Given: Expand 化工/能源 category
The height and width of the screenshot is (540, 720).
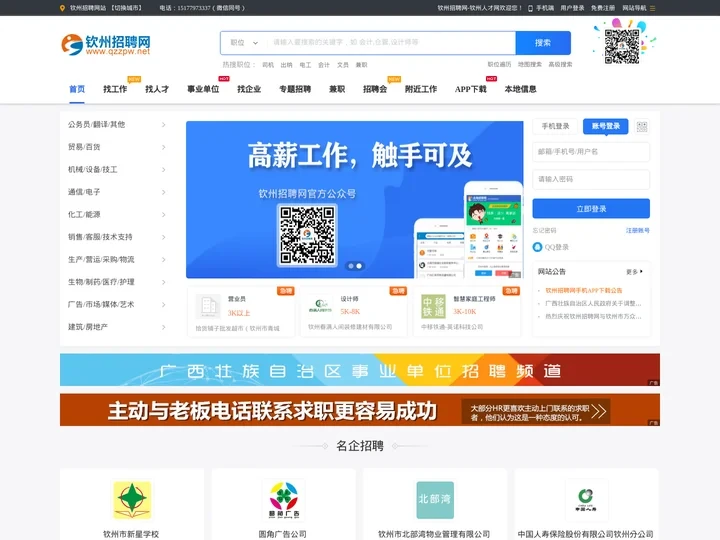Looking at the screenshot, I should [x=163, y=215].
